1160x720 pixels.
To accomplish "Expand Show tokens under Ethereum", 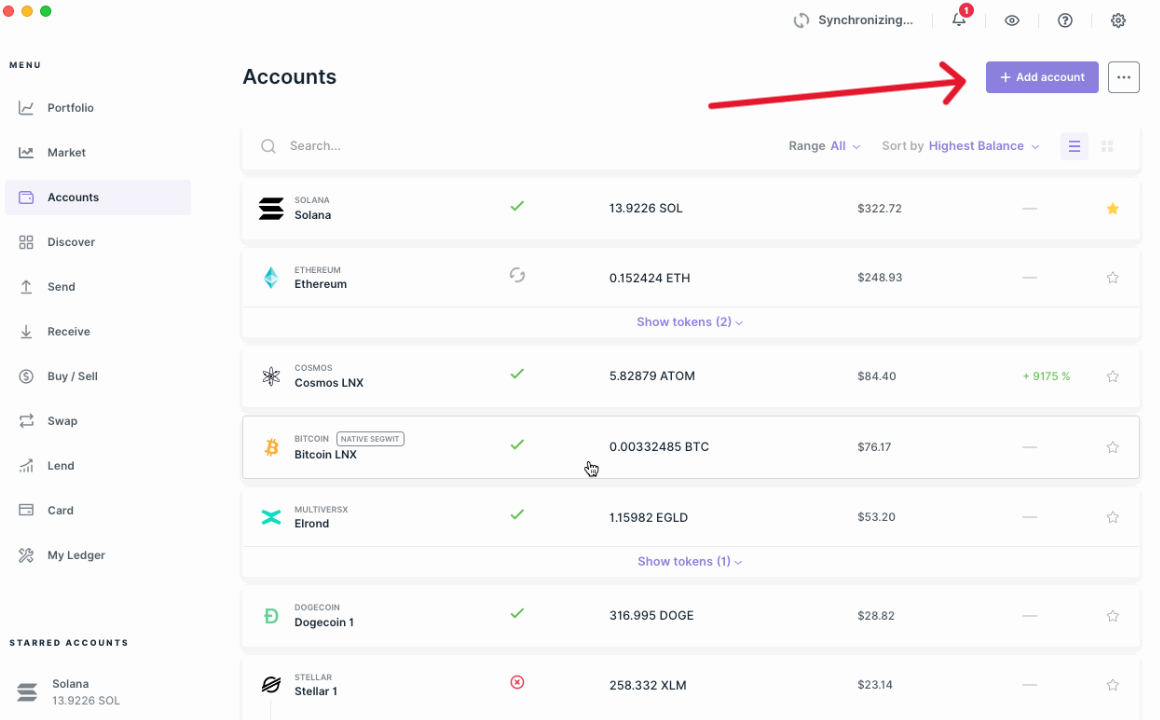I will (x=689, y=321).
